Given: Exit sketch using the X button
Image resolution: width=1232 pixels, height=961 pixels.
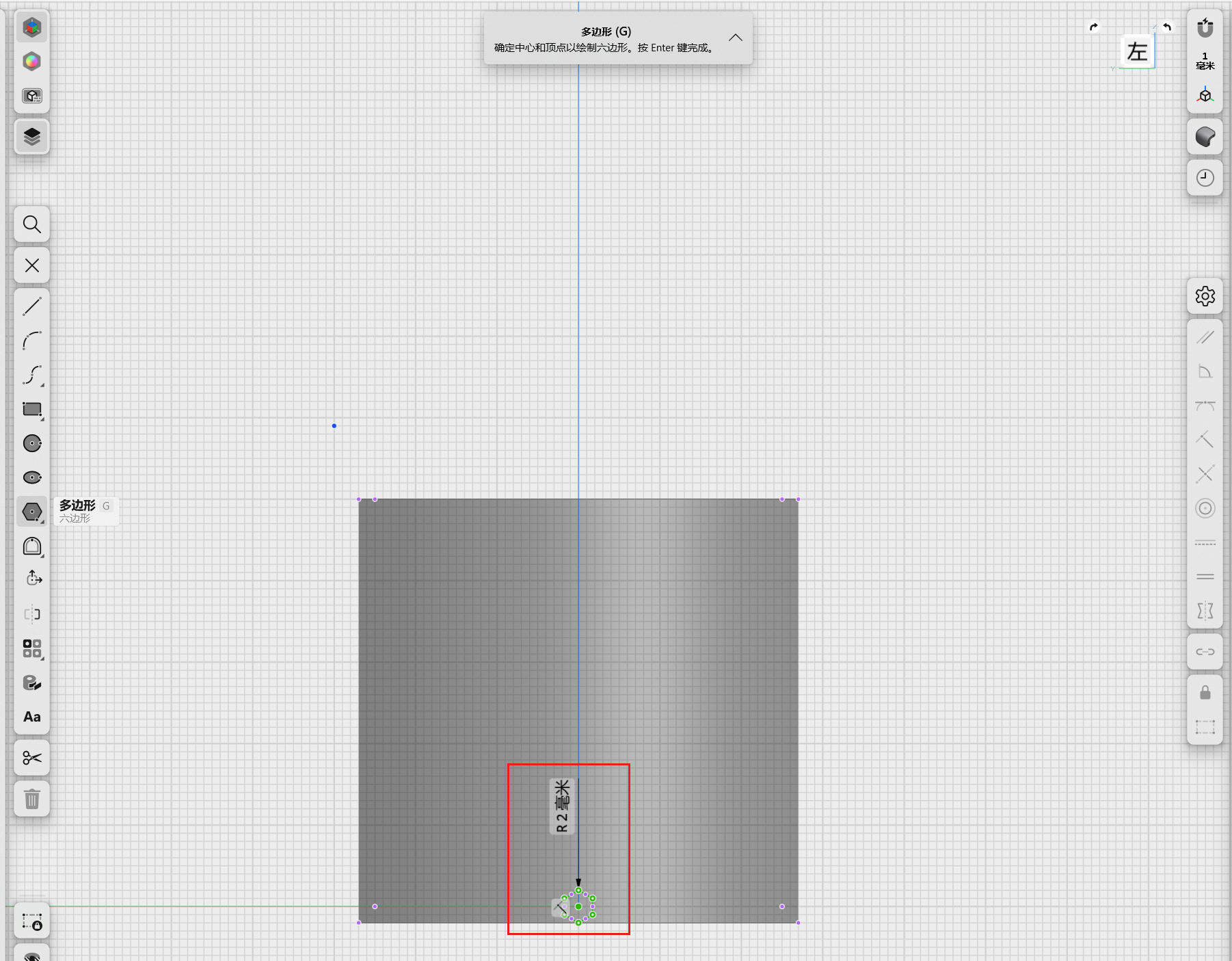Looking at the screenshot, I should click(x=32, y=265).
